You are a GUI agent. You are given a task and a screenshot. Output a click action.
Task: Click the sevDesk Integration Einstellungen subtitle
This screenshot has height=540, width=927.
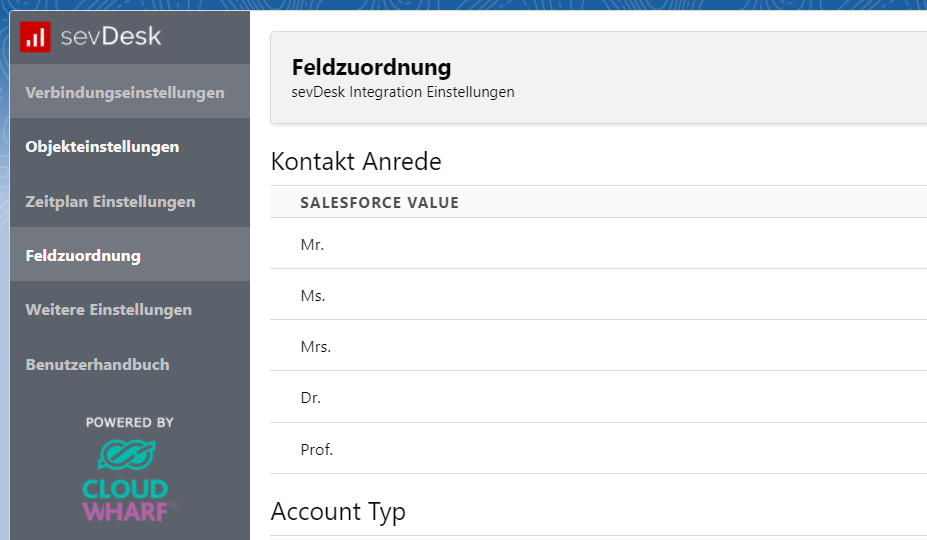pyautogui.click(x=403, y=92)
